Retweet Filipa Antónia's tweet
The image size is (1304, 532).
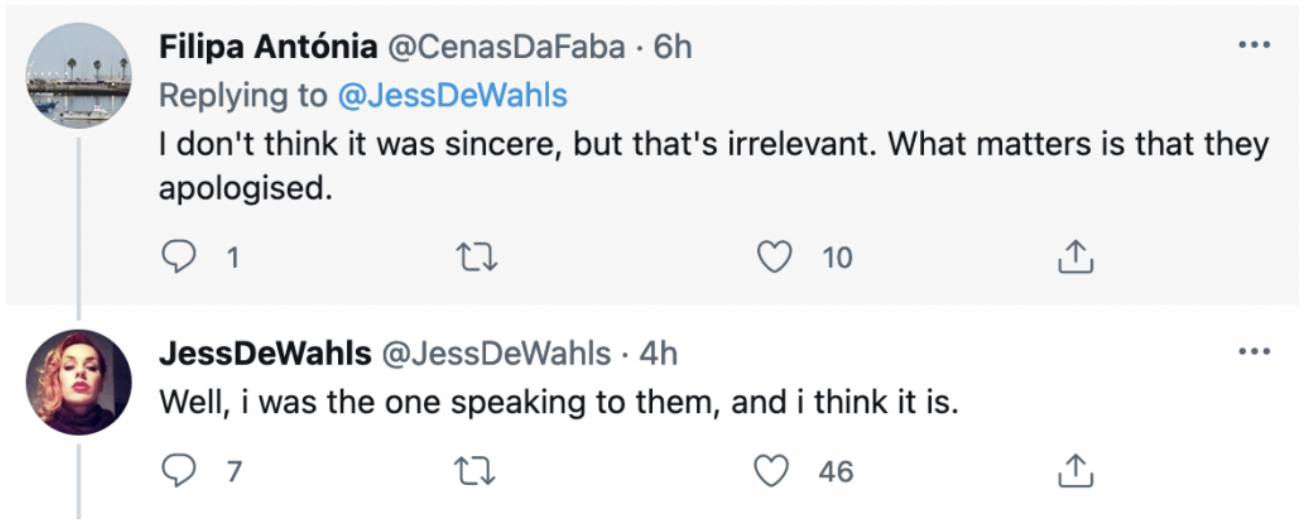click(x=476, y=258)
